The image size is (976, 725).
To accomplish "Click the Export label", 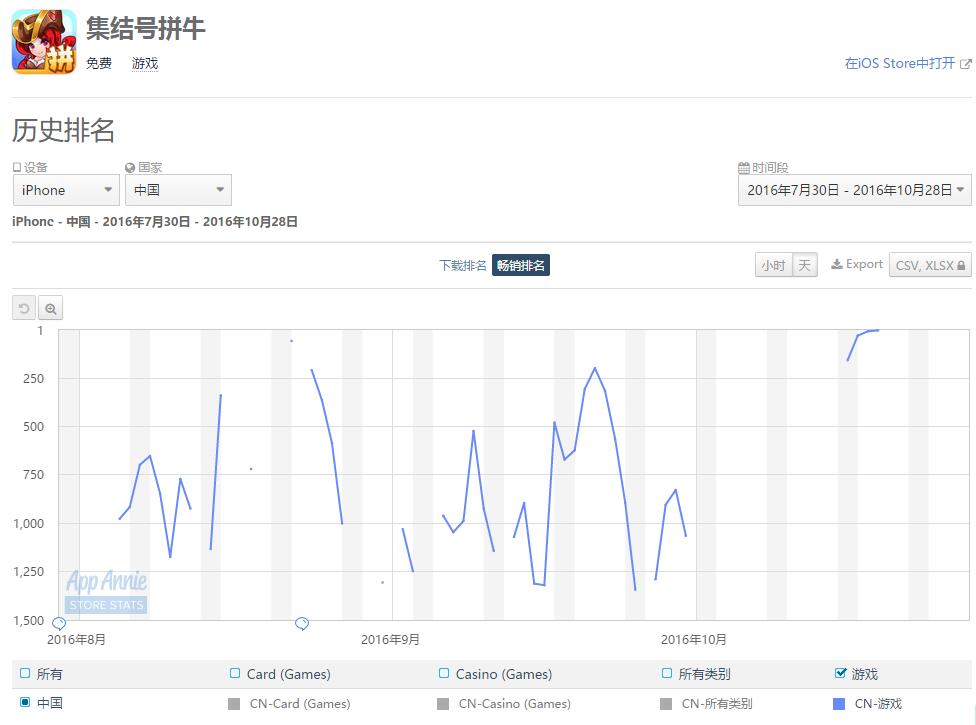I will click(864, 264).
